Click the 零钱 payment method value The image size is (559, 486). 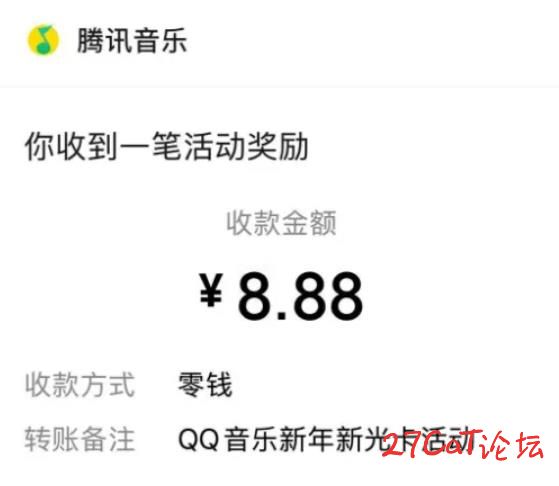[205, 385]
